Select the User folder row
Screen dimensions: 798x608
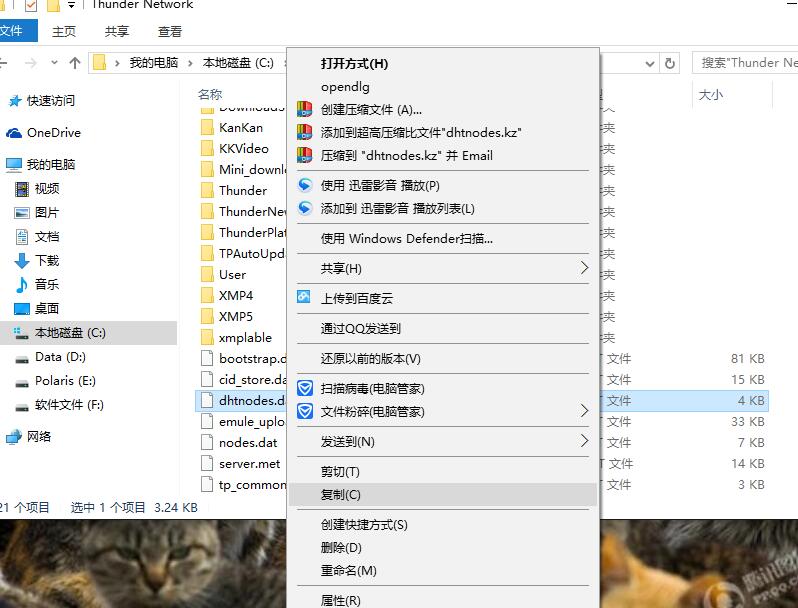click(241, 274)
